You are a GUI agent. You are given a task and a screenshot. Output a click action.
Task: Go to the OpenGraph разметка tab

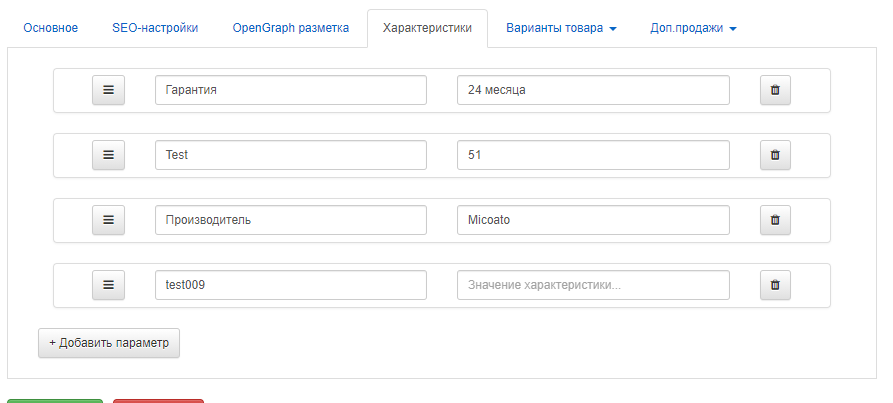pos(290,28)
